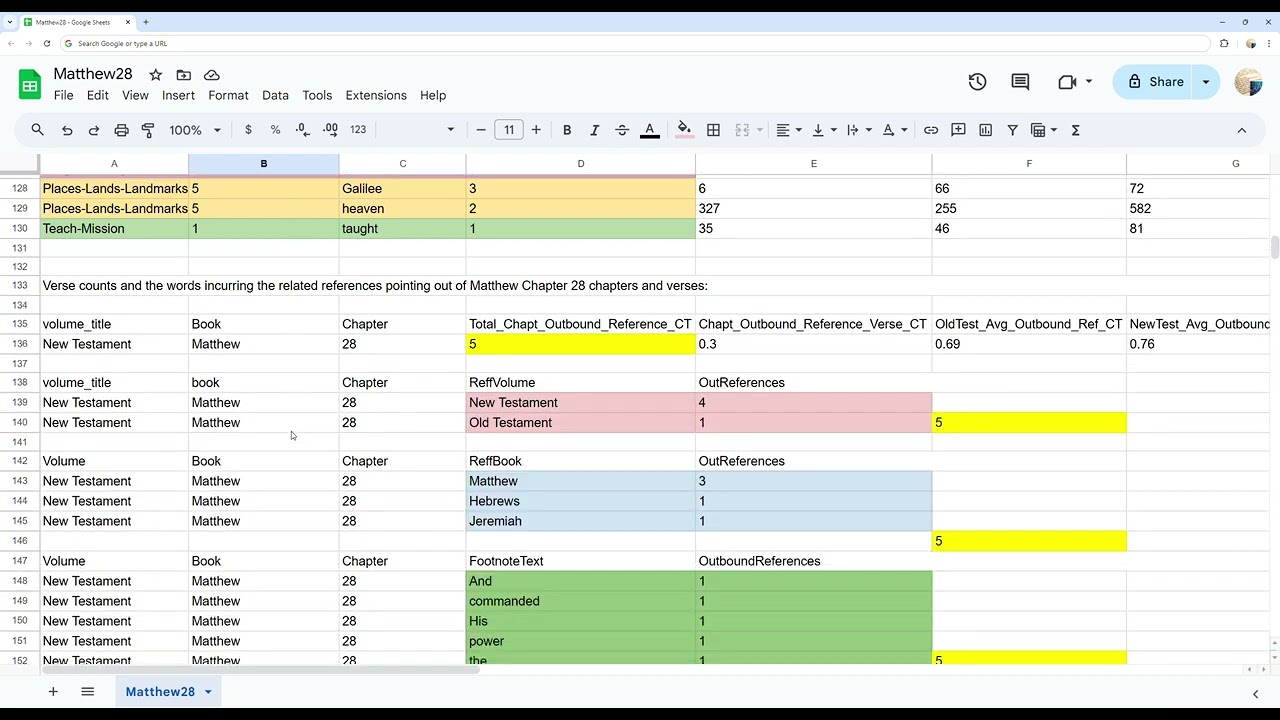Decrease decimal places
This screenshot has width=1280, height=720.
pyautogui.click(x=303, y=130)
